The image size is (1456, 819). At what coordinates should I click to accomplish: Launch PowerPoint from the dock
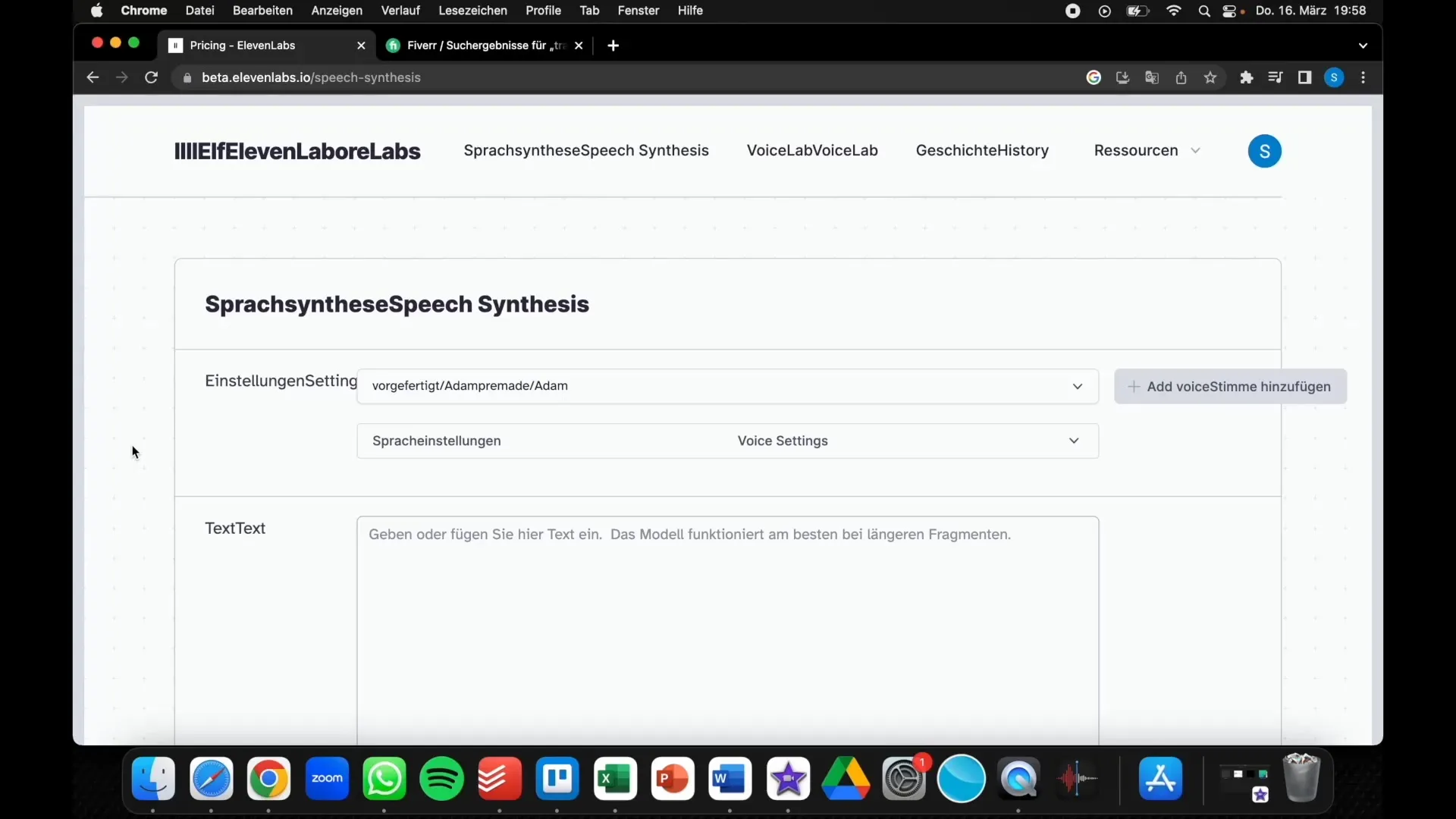tap(673, 778)
